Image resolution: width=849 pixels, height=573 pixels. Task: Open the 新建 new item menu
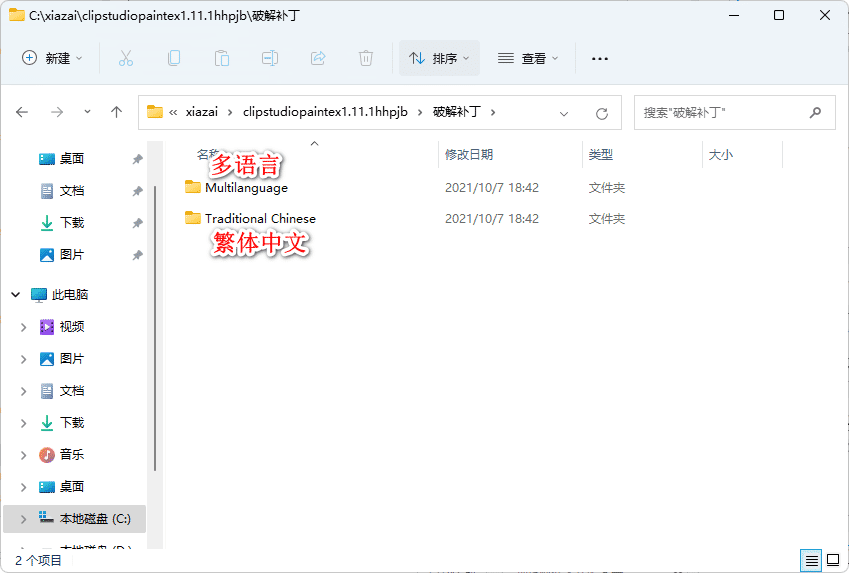click(53, 58)
